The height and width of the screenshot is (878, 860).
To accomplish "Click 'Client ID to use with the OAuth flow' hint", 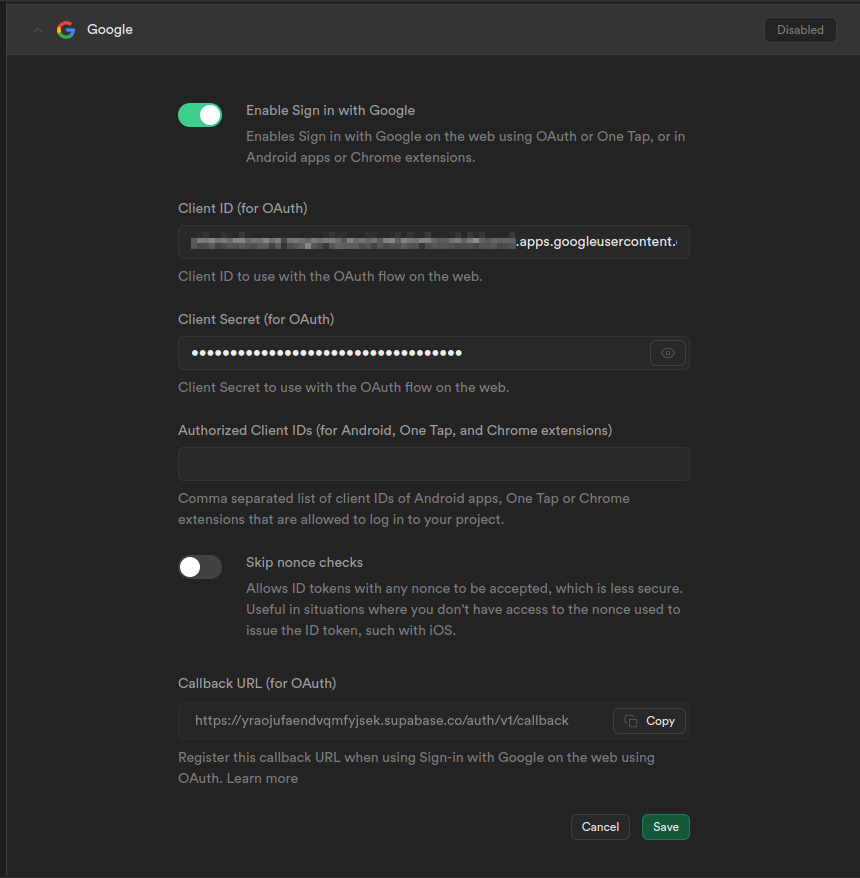I will pyautogui.click(x=330, y=277).
